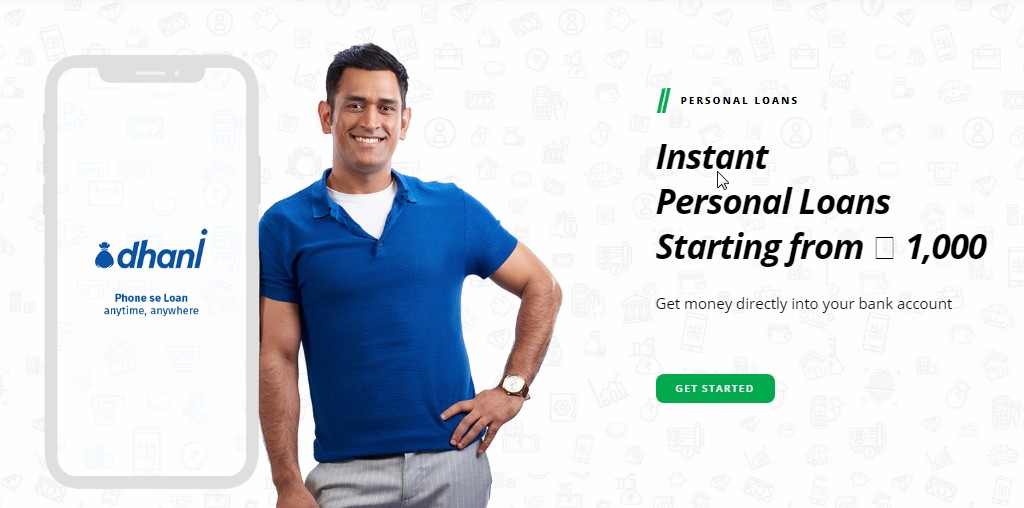Click Get money directly into your bank account
The height and width of the screenshot is (508, 1024).
pyautogui.click(x=804, y=304)
